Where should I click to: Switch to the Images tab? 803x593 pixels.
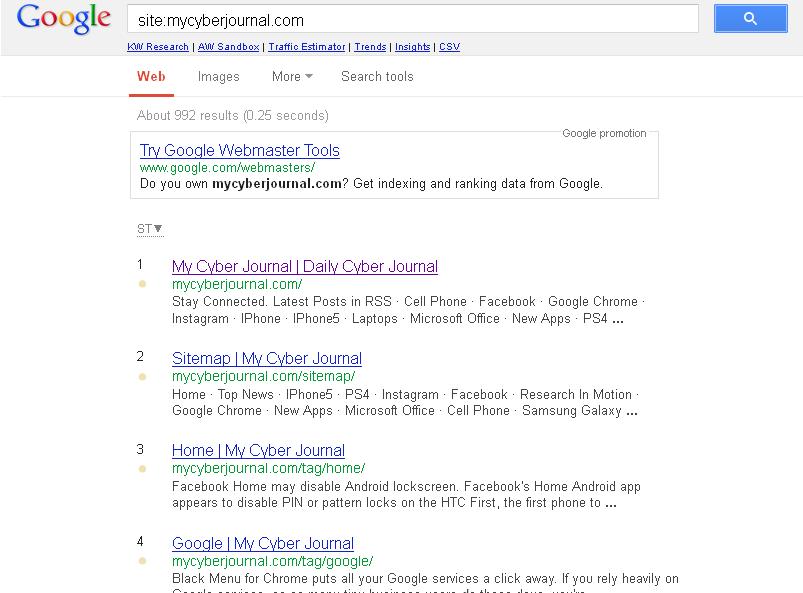218,76
